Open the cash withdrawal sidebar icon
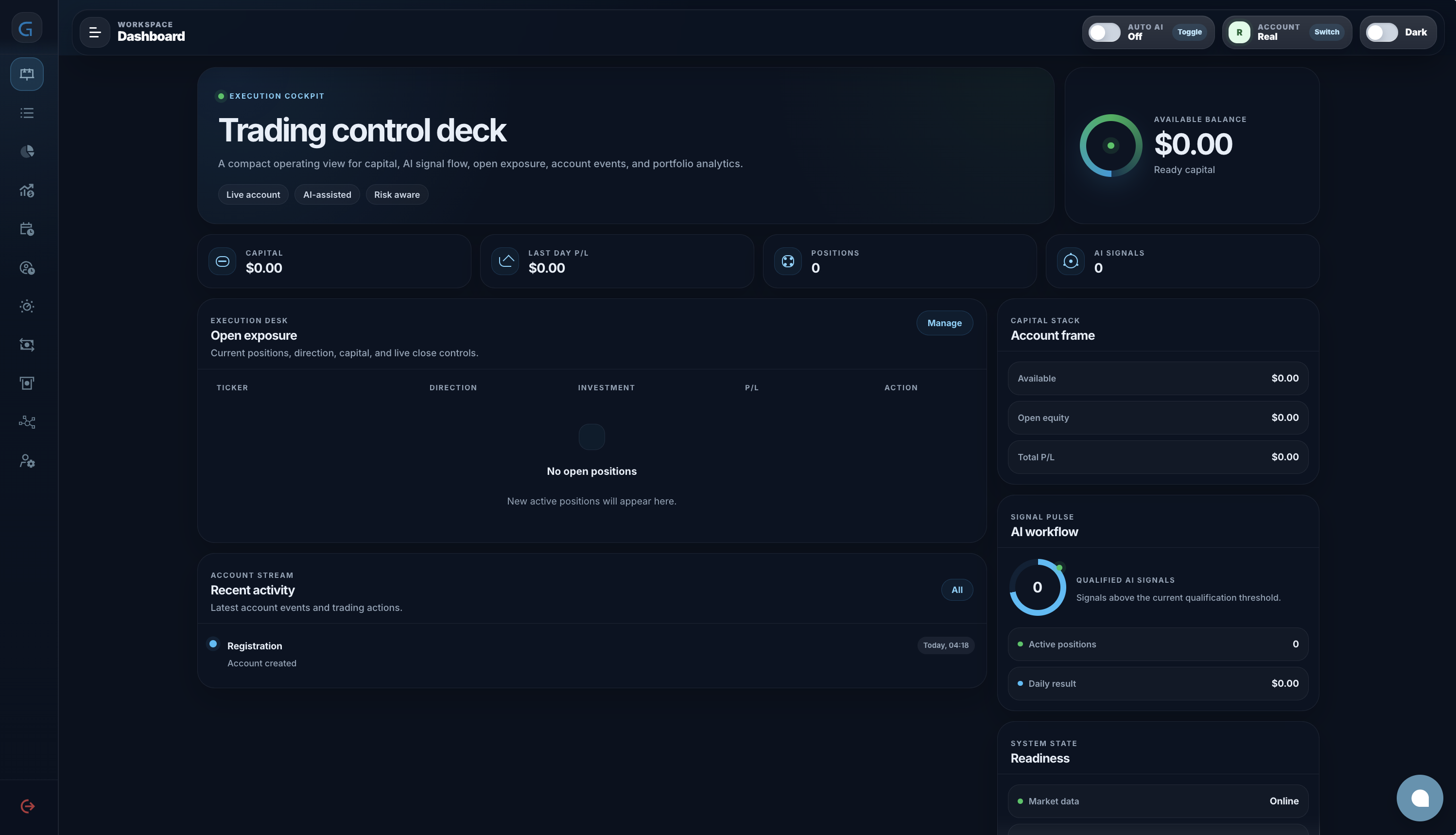 [27, 383]
